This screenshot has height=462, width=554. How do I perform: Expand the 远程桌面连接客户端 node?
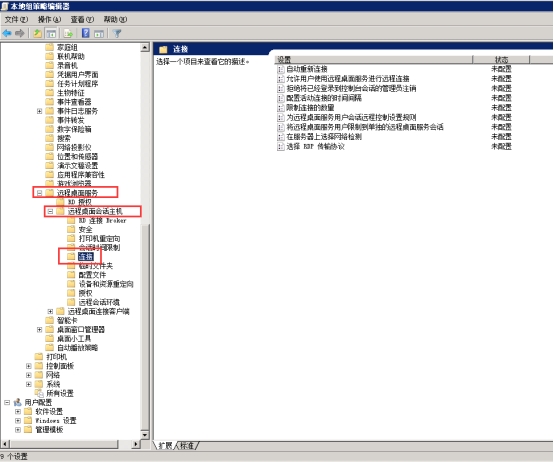[50, 312]
